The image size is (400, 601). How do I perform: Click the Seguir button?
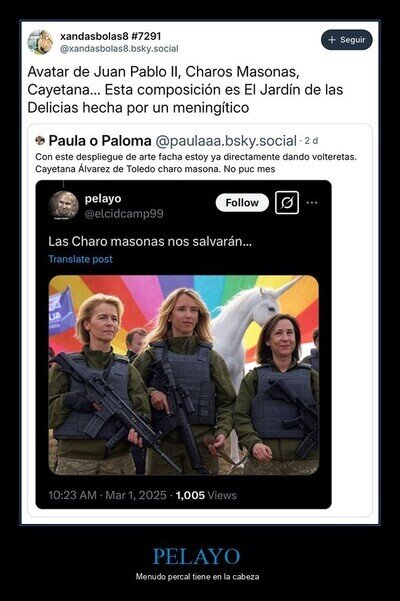346,40
